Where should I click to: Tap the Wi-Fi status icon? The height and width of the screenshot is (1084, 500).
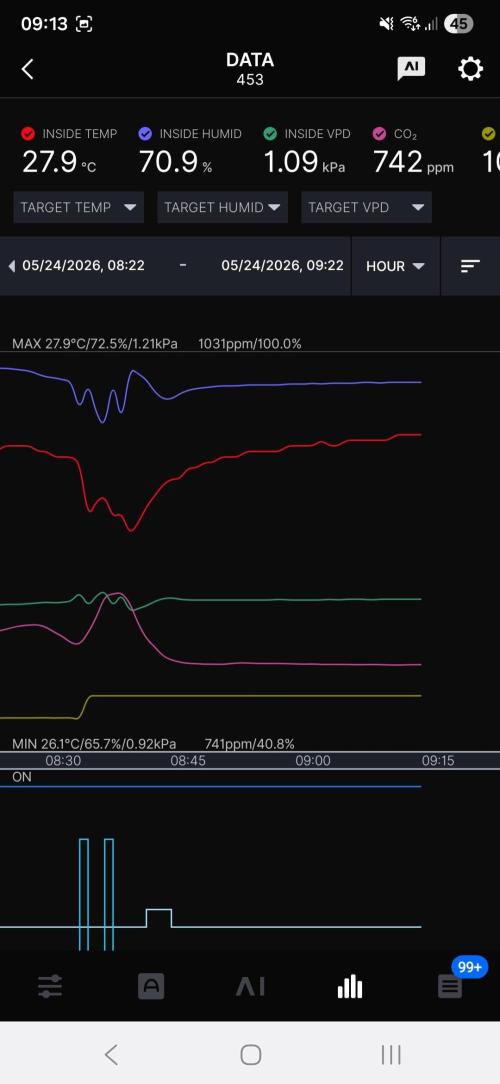click(x=410, y=24)
